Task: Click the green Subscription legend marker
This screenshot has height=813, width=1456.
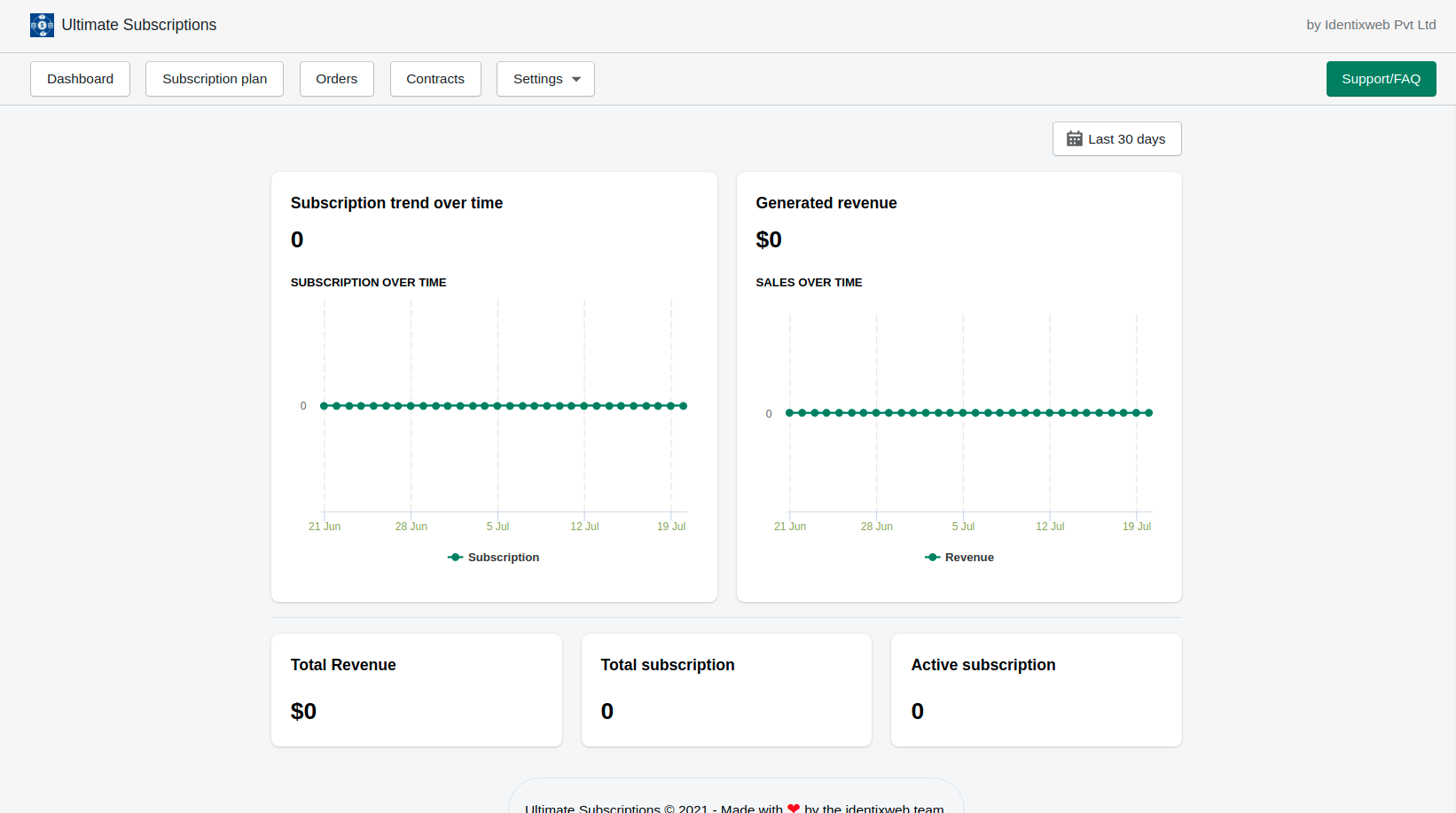Action: click(x=455, y=557)
